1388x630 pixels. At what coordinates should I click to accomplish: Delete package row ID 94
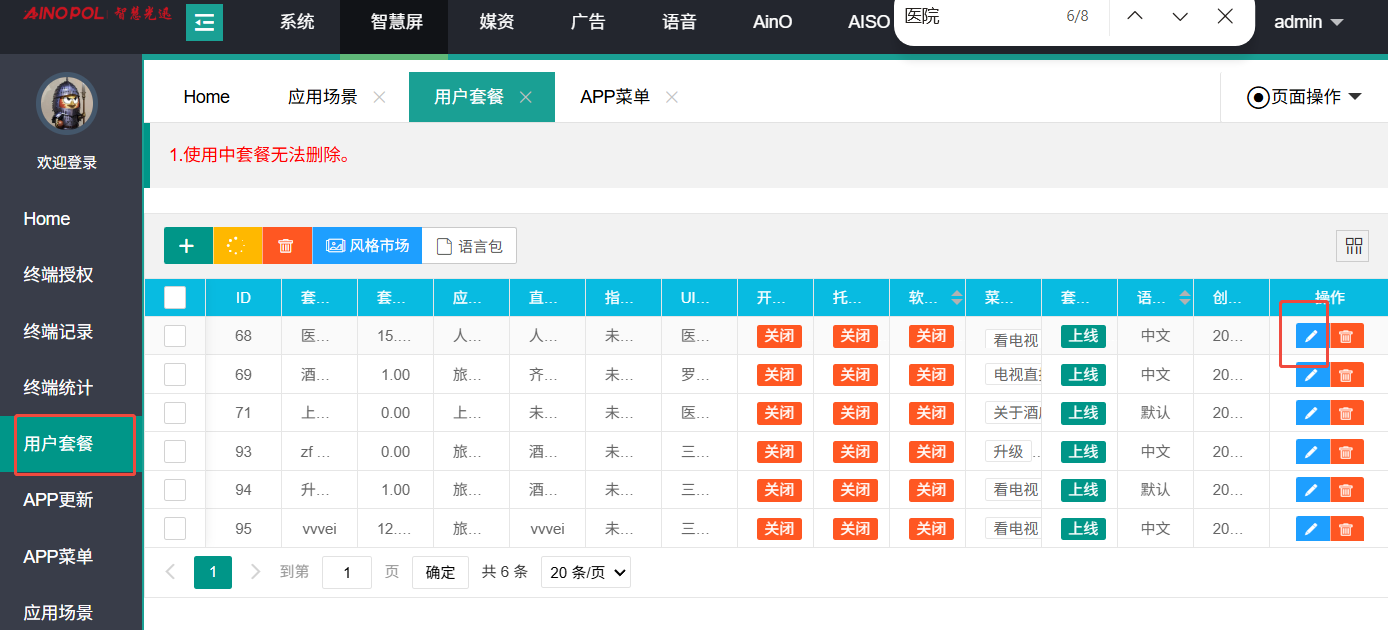click(x=1346, y=490)
